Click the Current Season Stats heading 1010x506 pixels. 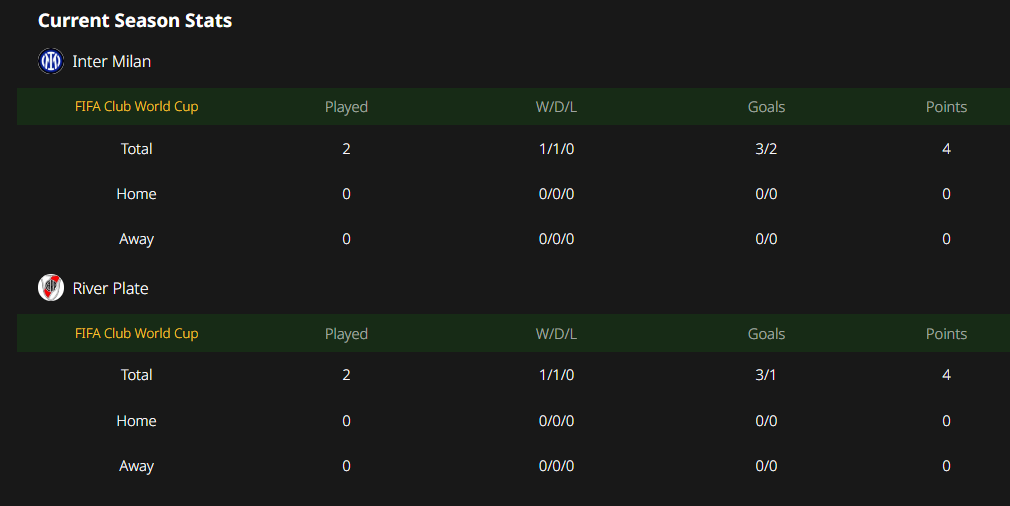coord(135,21)
